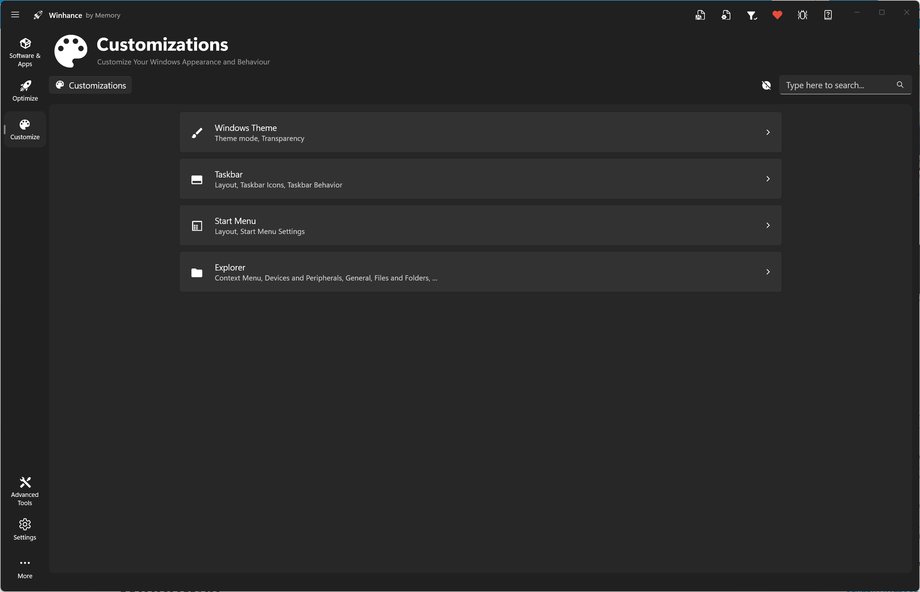Go to the Optimize page

pyautogui.click(x=25, y=91)
